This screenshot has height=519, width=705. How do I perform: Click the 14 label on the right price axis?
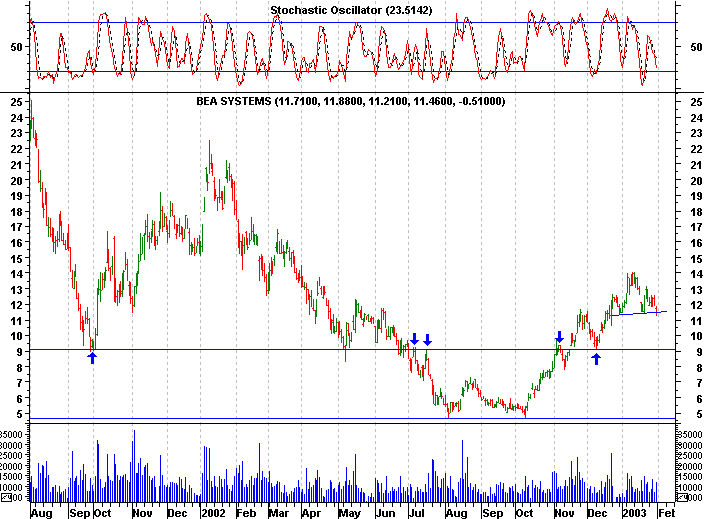[x=696, y=274]
